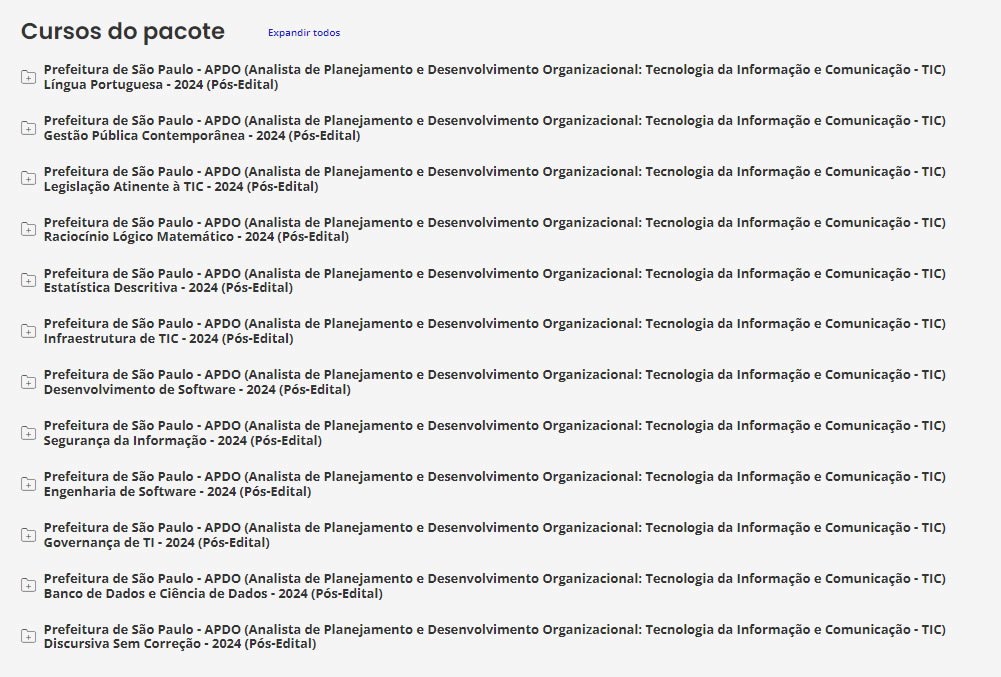Expand Banco de Dados e Ciência de Dados icon
Screen dimensions: 1001x677
coord(28,587)
